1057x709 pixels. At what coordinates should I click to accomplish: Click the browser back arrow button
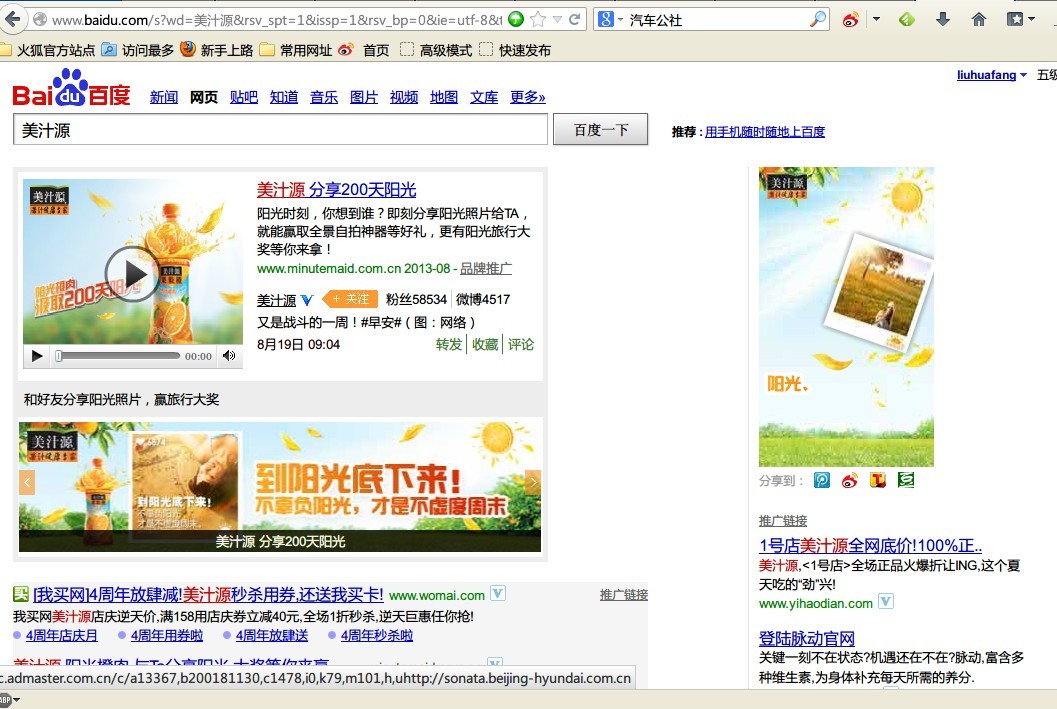(13, 19)
